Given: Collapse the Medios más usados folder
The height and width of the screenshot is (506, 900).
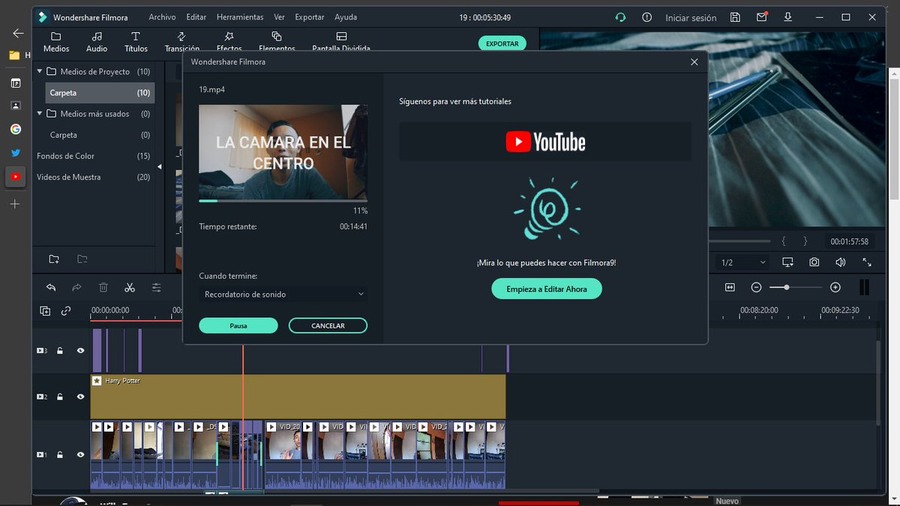Looking at the screenshot, I should (x=40, y=114).
